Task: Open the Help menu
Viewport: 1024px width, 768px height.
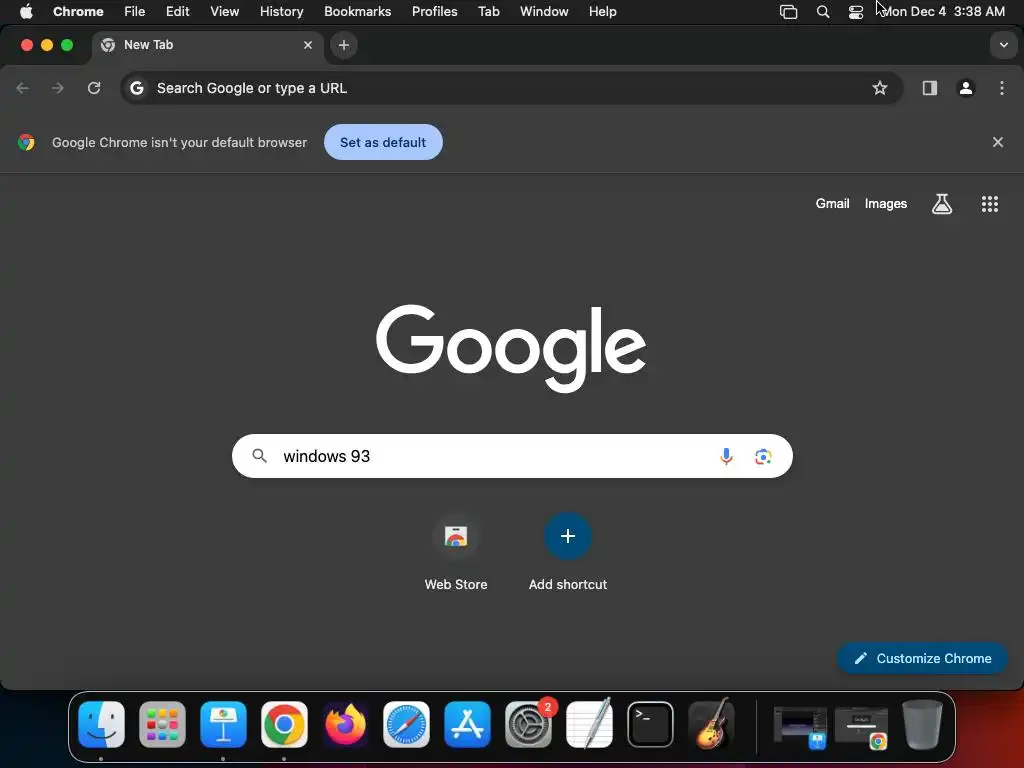Action: pyautogui.click(x=602, y=11)
